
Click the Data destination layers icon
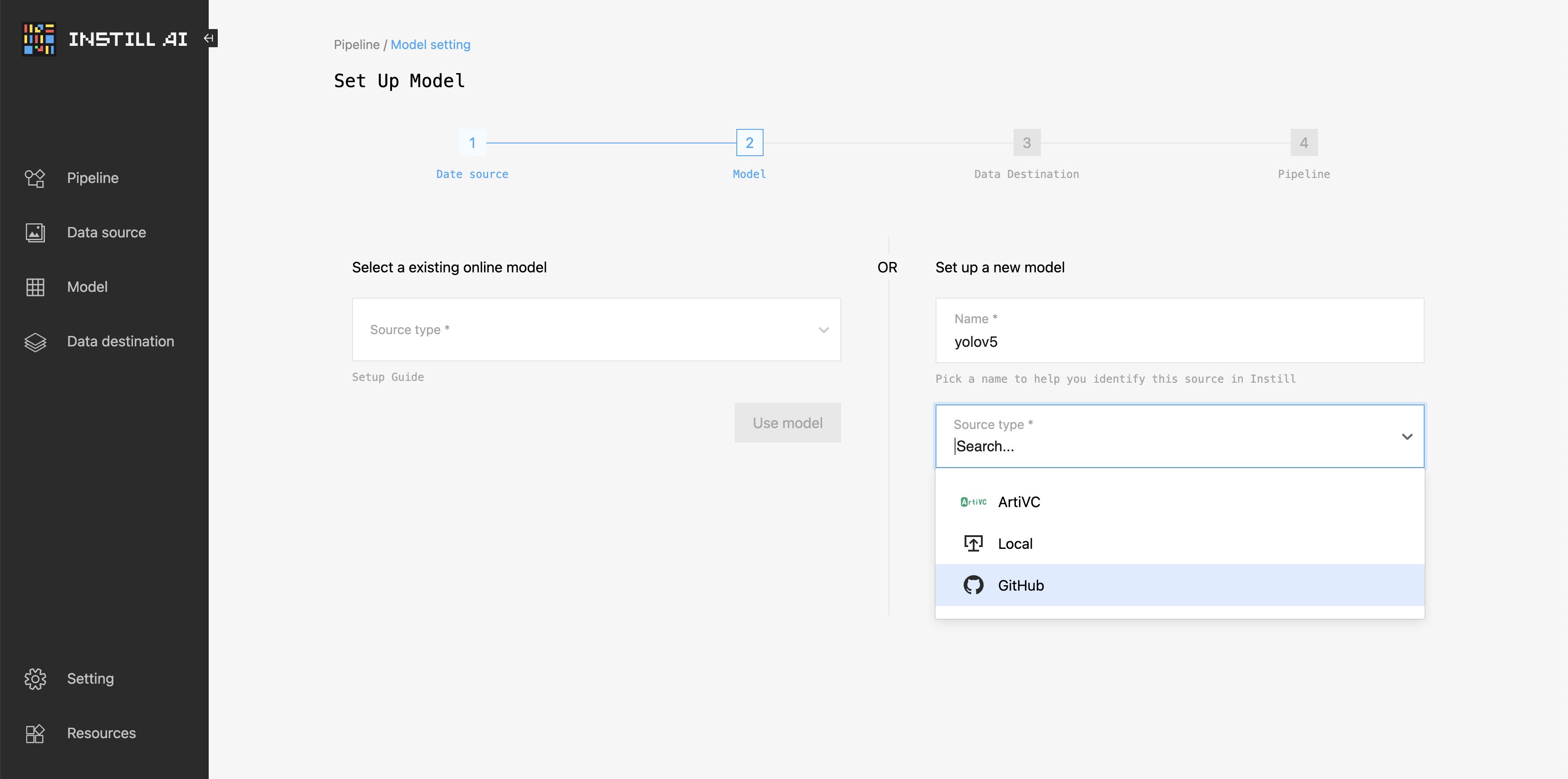(34, 342)
